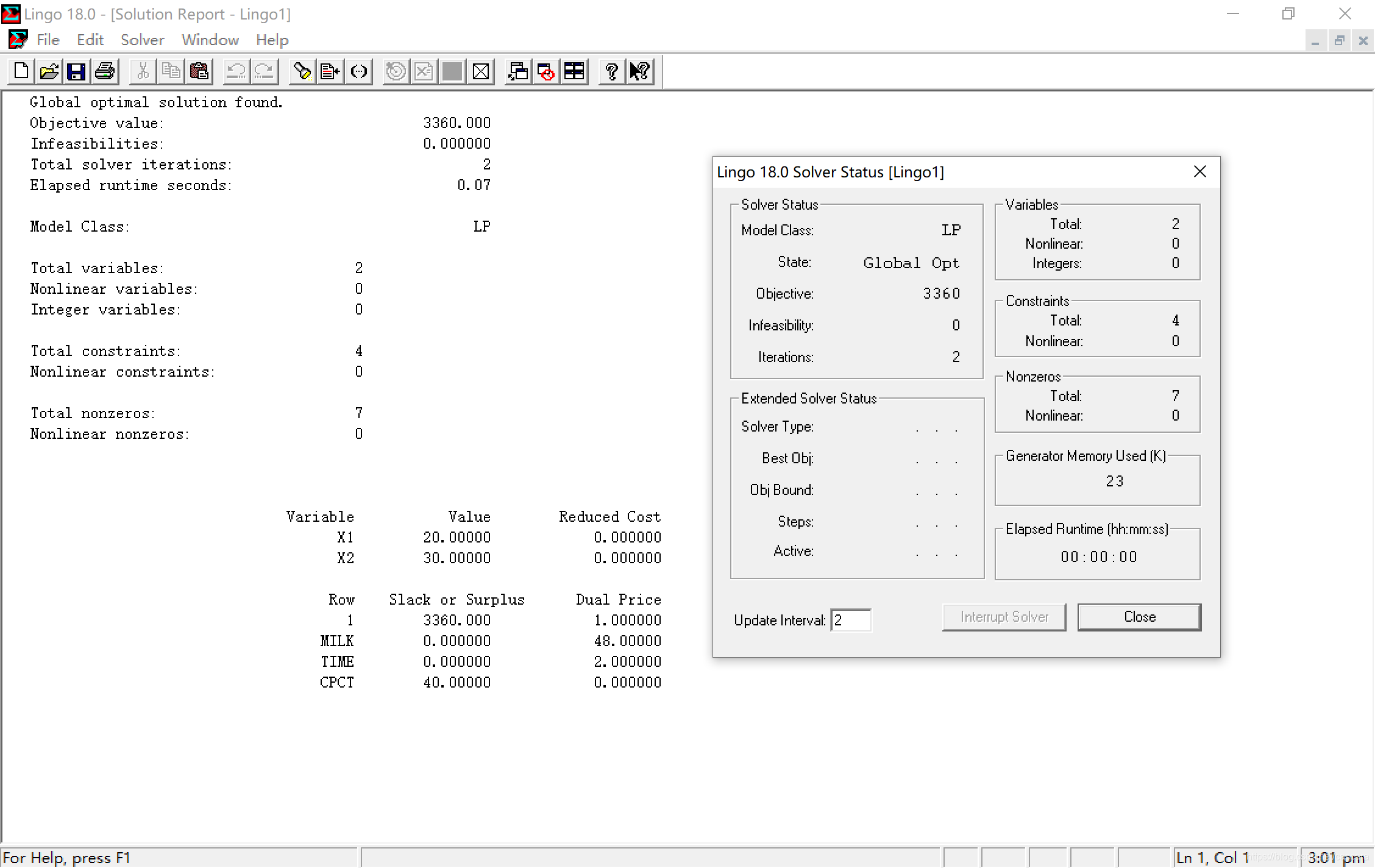
Task: Click the Paste icon in toolbar
Action: 199,71
